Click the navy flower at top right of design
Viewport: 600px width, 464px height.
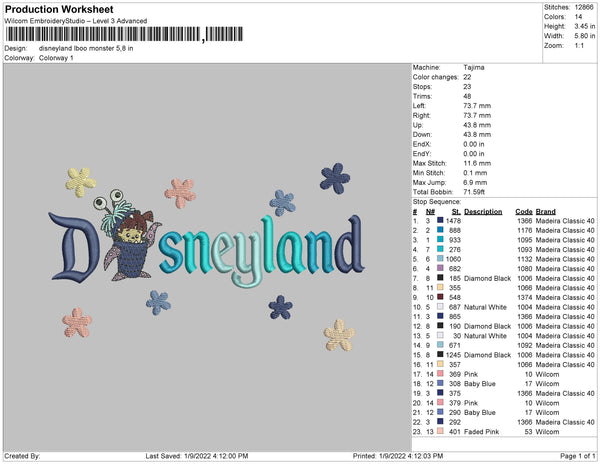point(335,179)
